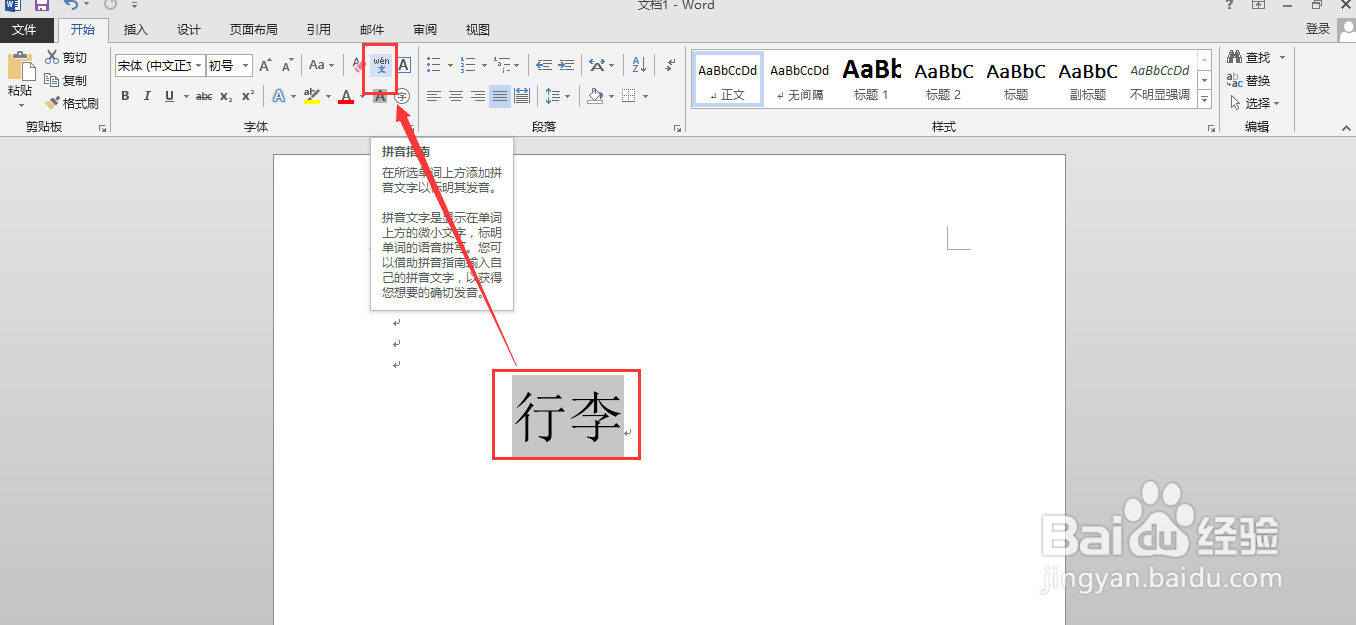Expand the 初号 font size dropdown
Screen dimensions: 1356x625
click(x=245, y=66)
